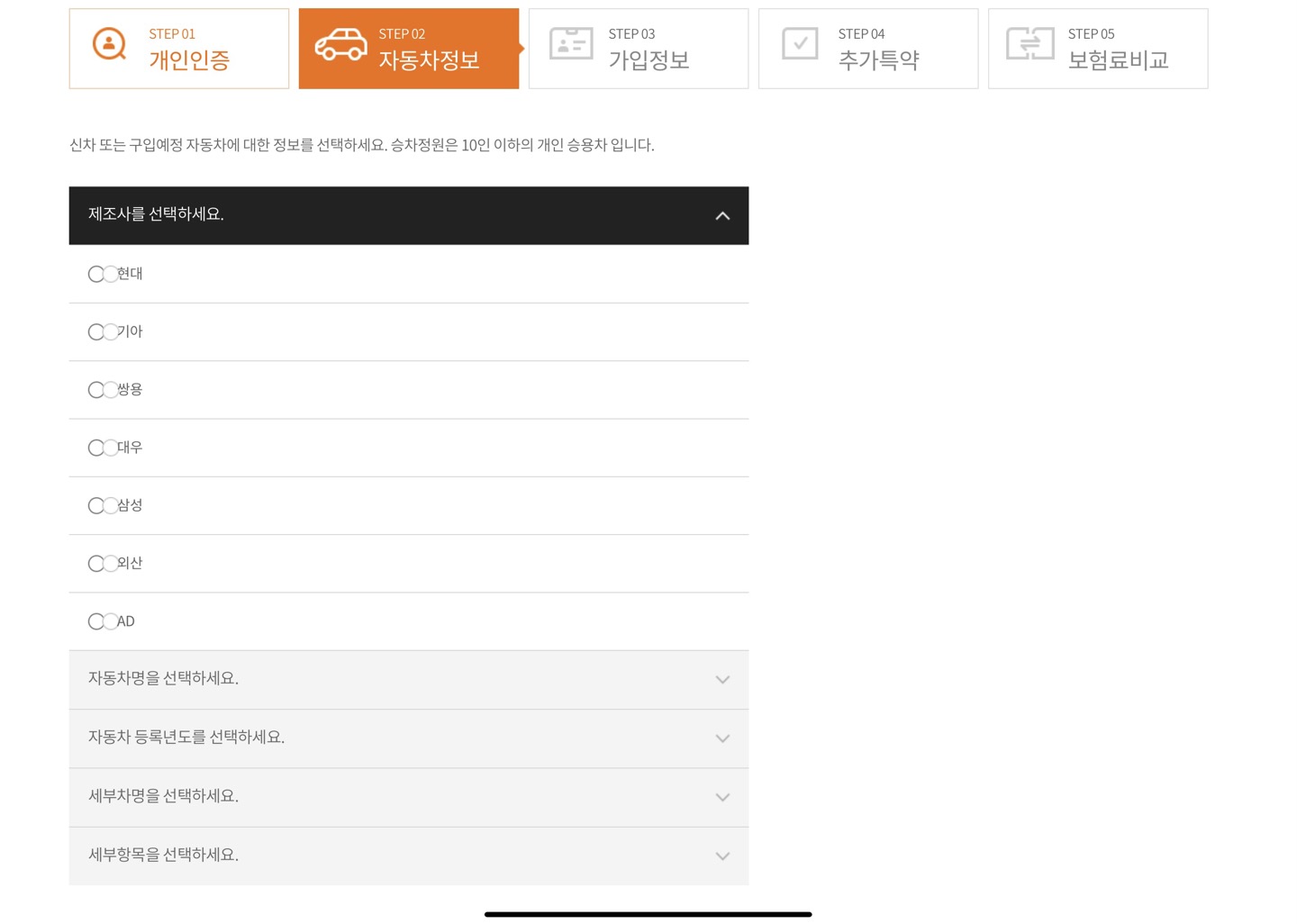Click the 세부항목을 선택하세요 label text
1297x924 pixels.
coord(163,855)
